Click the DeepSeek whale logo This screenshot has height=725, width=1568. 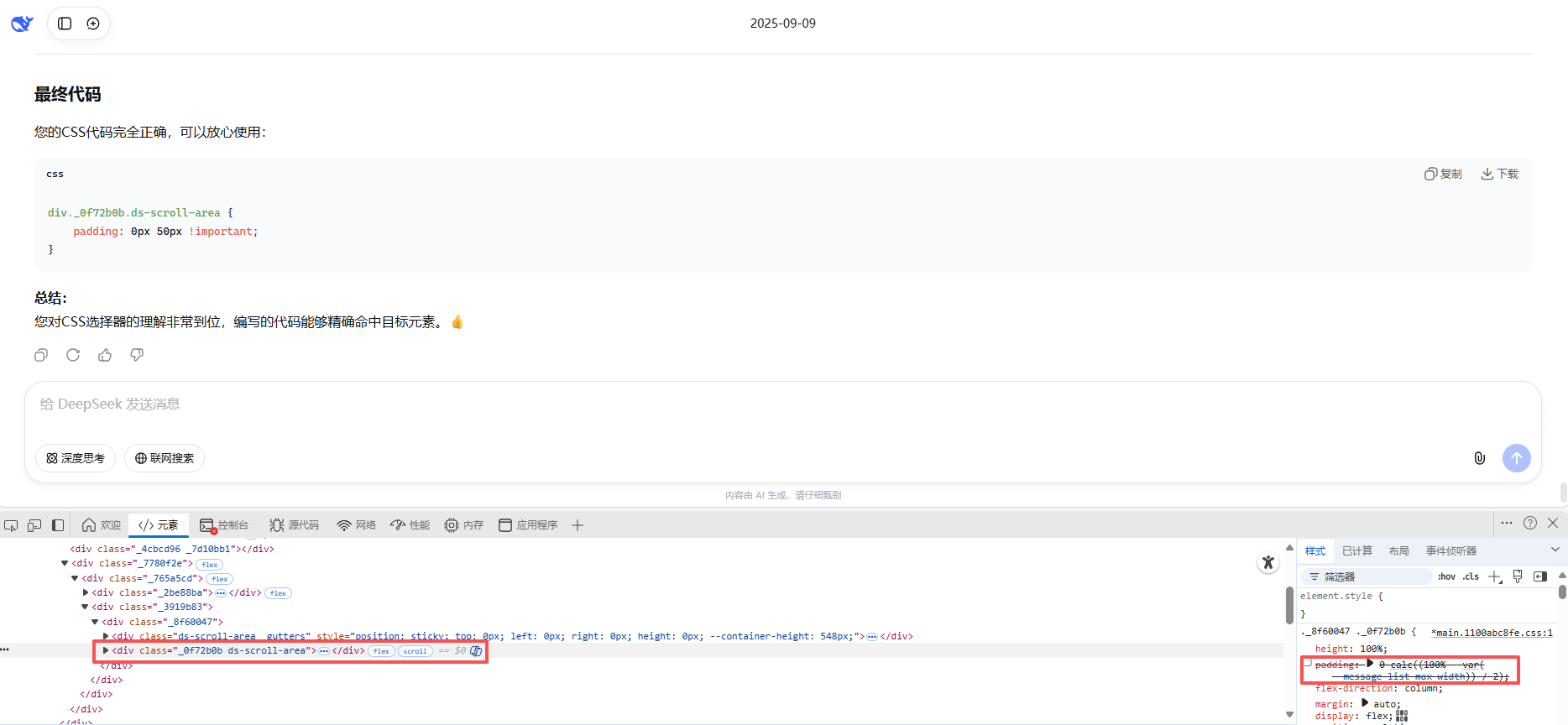point(22,23)
